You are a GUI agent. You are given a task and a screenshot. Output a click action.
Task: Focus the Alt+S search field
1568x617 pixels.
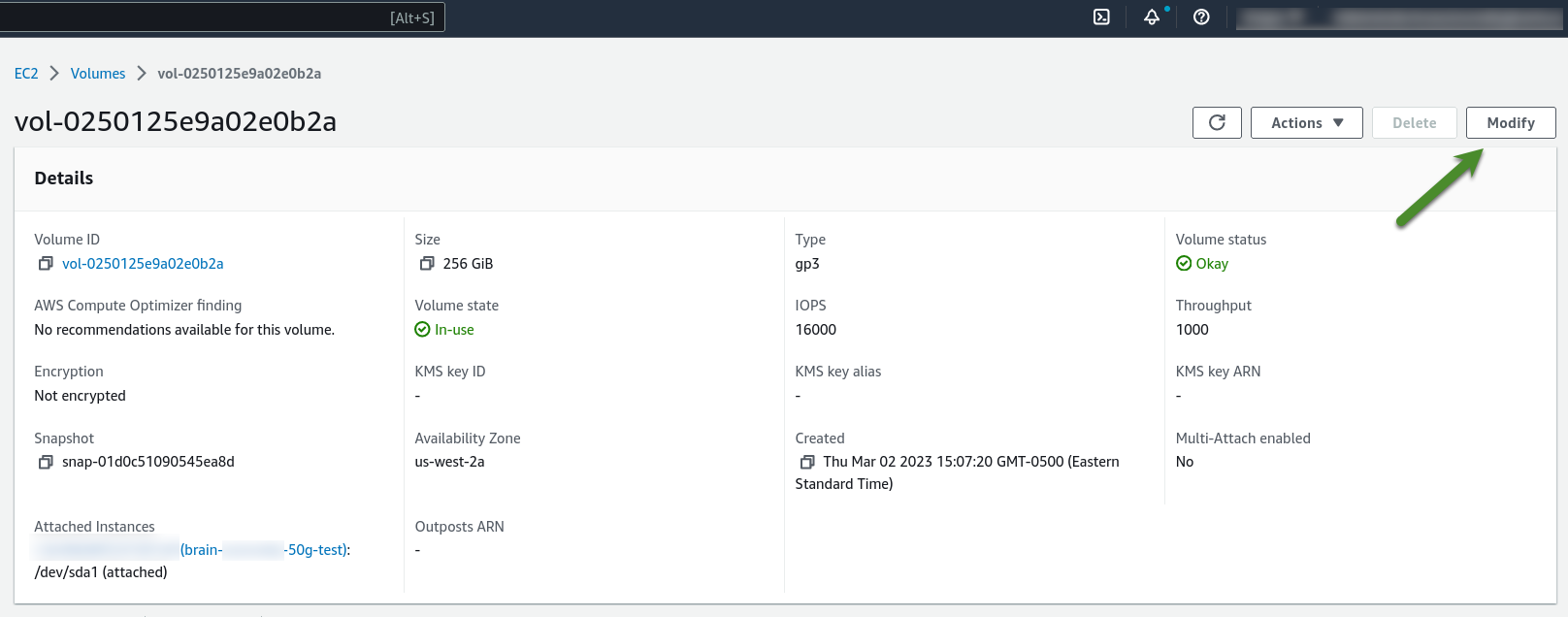coord(221,17)
